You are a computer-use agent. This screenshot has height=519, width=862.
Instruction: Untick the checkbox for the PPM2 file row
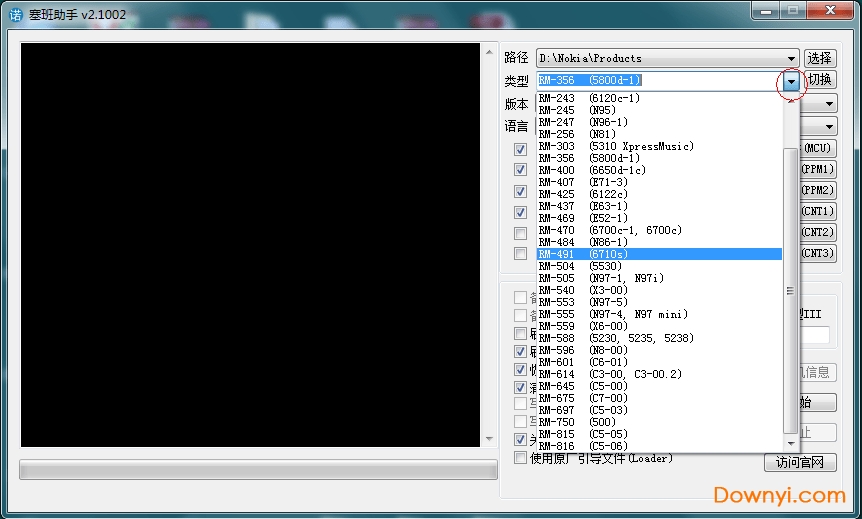pyautogui.click(x=520, y=191)
